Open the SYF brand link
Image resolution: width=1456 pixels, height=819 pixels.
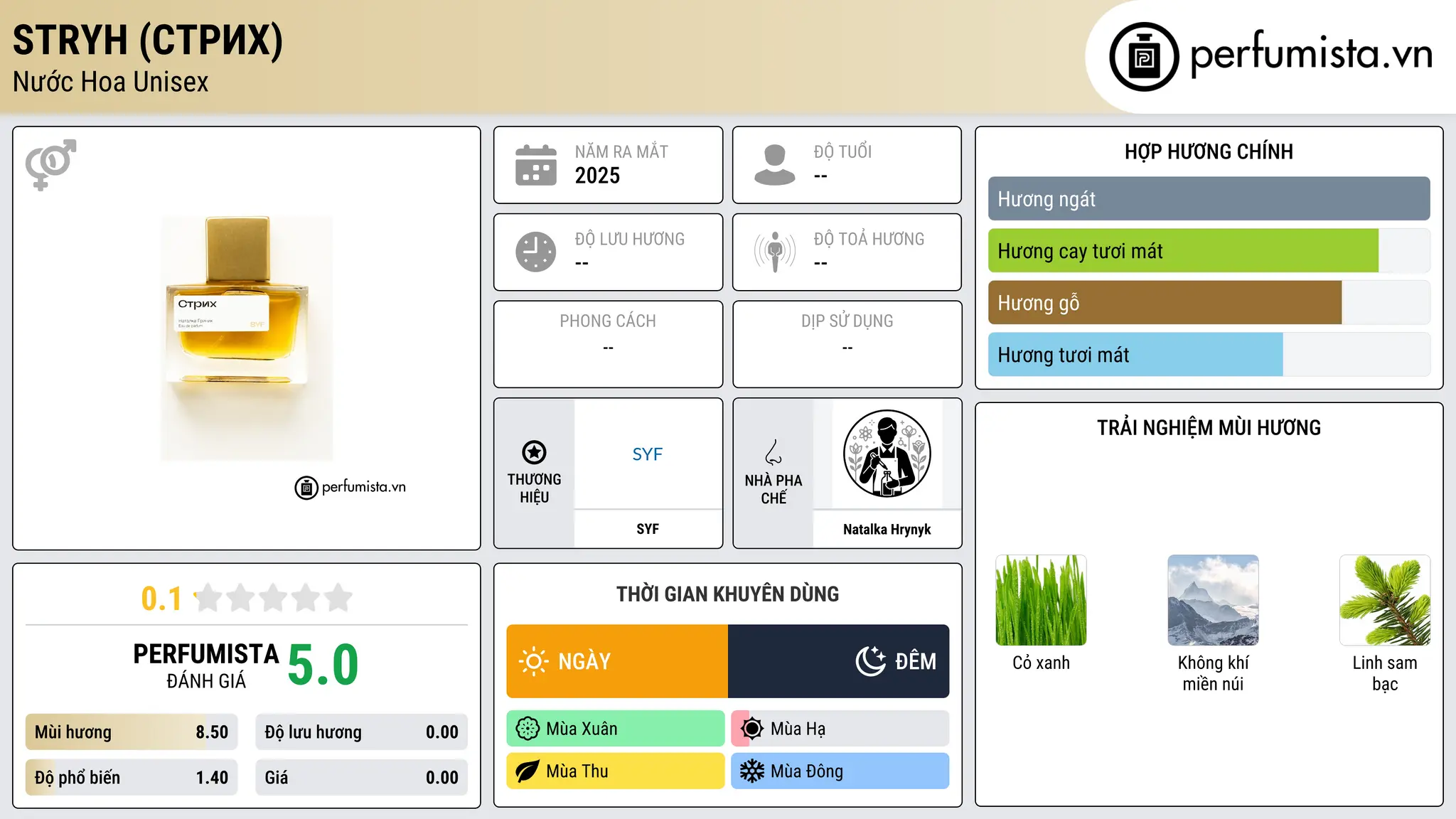coord(648,454)
